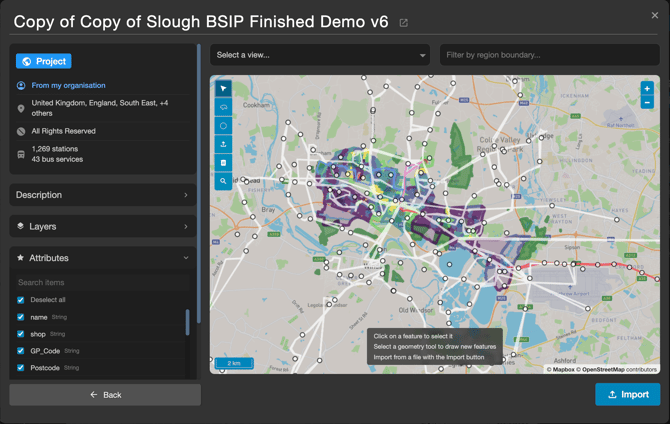Click the upload file tool in map toolbar
The image size is (670, 424).
[x=223, y=144]
